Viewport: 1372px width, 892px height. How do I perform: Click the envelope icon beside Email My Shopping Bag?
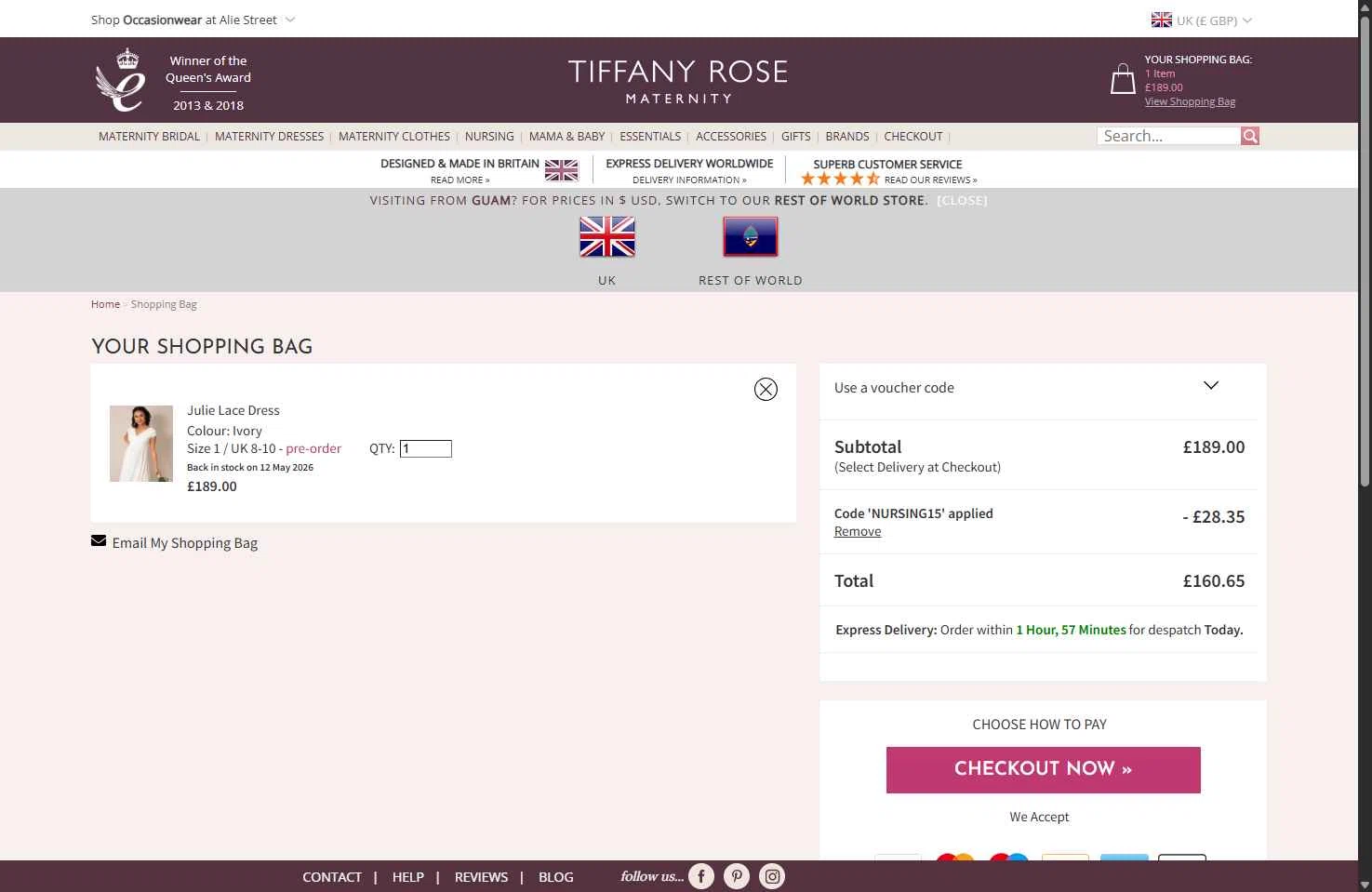99,541
